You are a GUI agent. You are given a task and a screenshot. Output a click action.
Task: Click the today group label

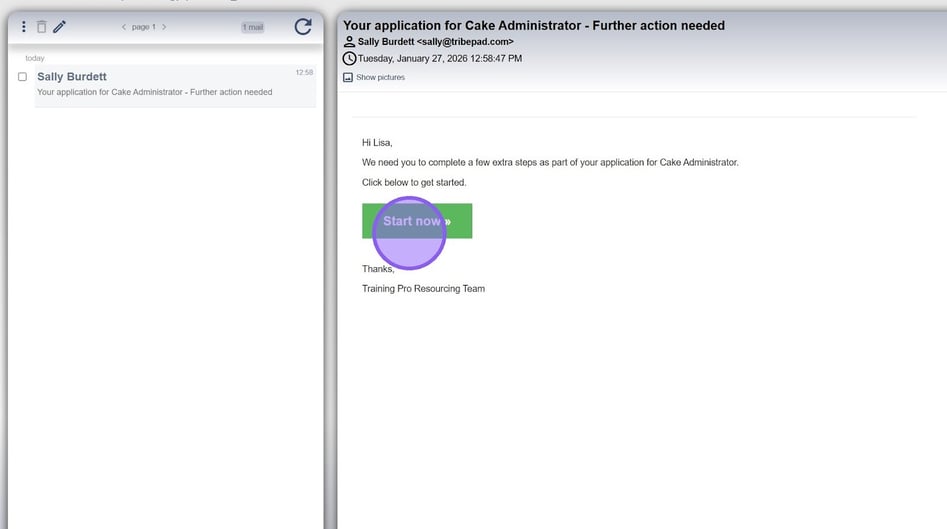point(35,58)
